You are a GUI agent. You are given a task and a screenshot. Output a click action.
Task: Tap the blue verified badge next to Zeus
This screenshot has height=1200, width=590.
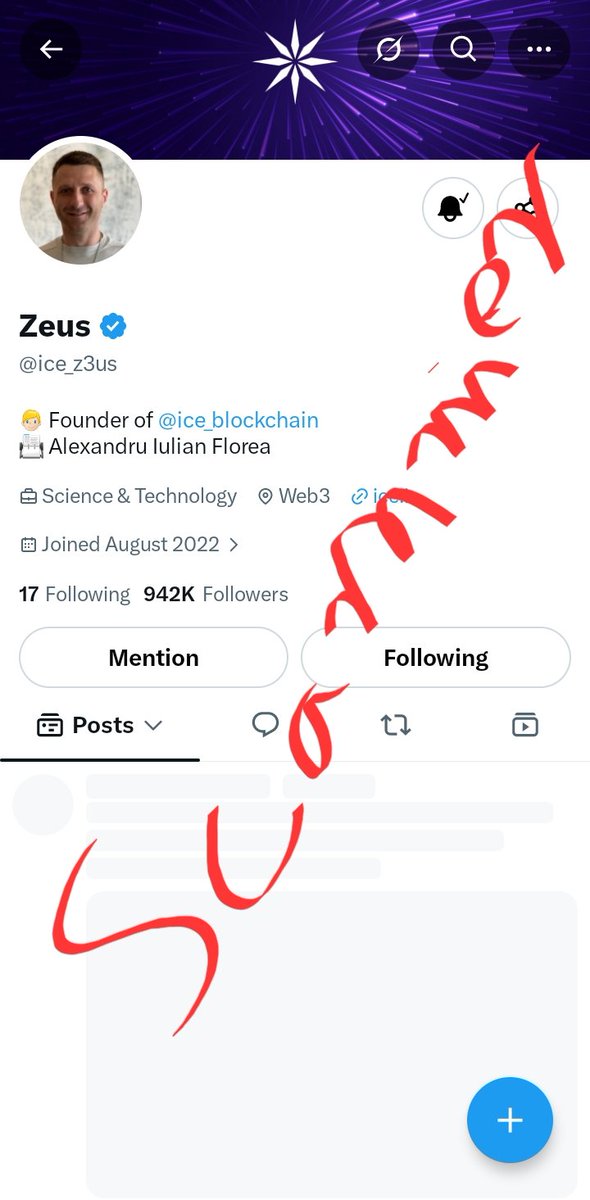click(x=112, y=326)
